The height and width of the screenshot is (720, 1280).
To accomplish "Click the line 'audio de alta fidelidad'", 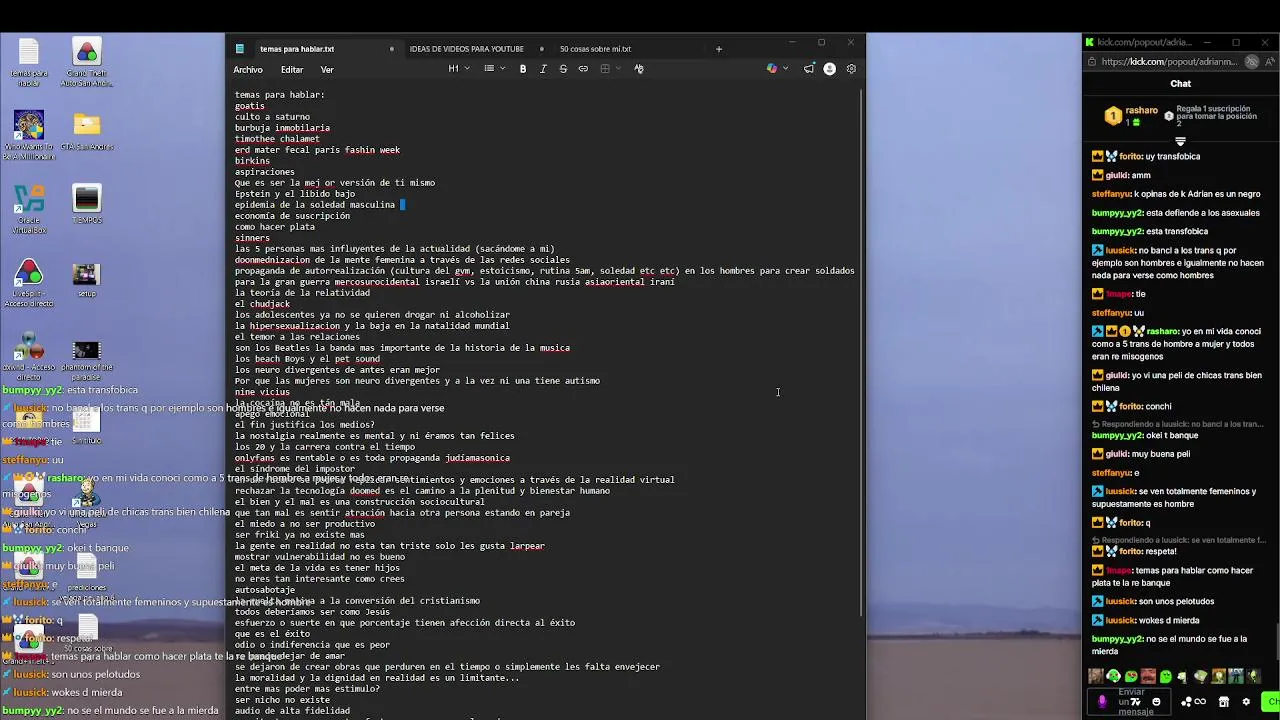I will [x=292, y=711].
